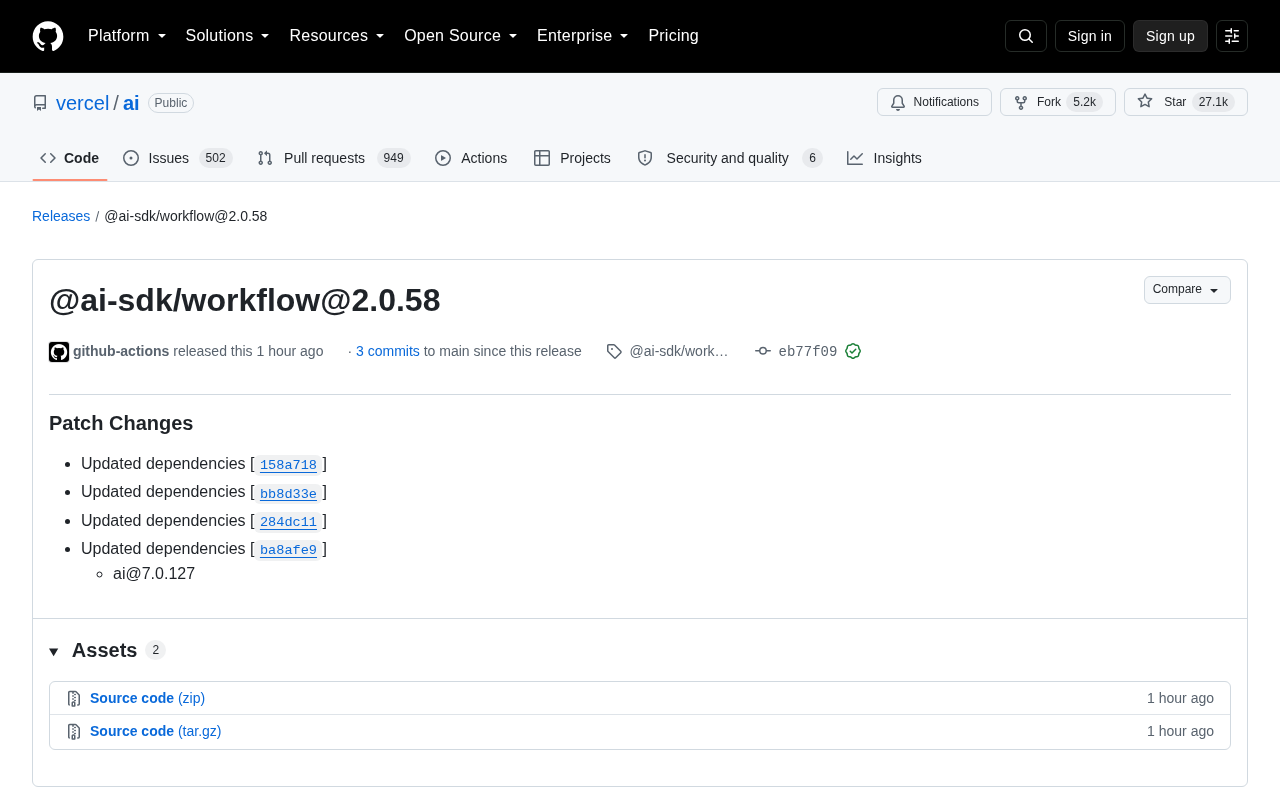Go to the Releases breadcrumb link
The width and height of the screenshot is (1280, 800).
61,216
